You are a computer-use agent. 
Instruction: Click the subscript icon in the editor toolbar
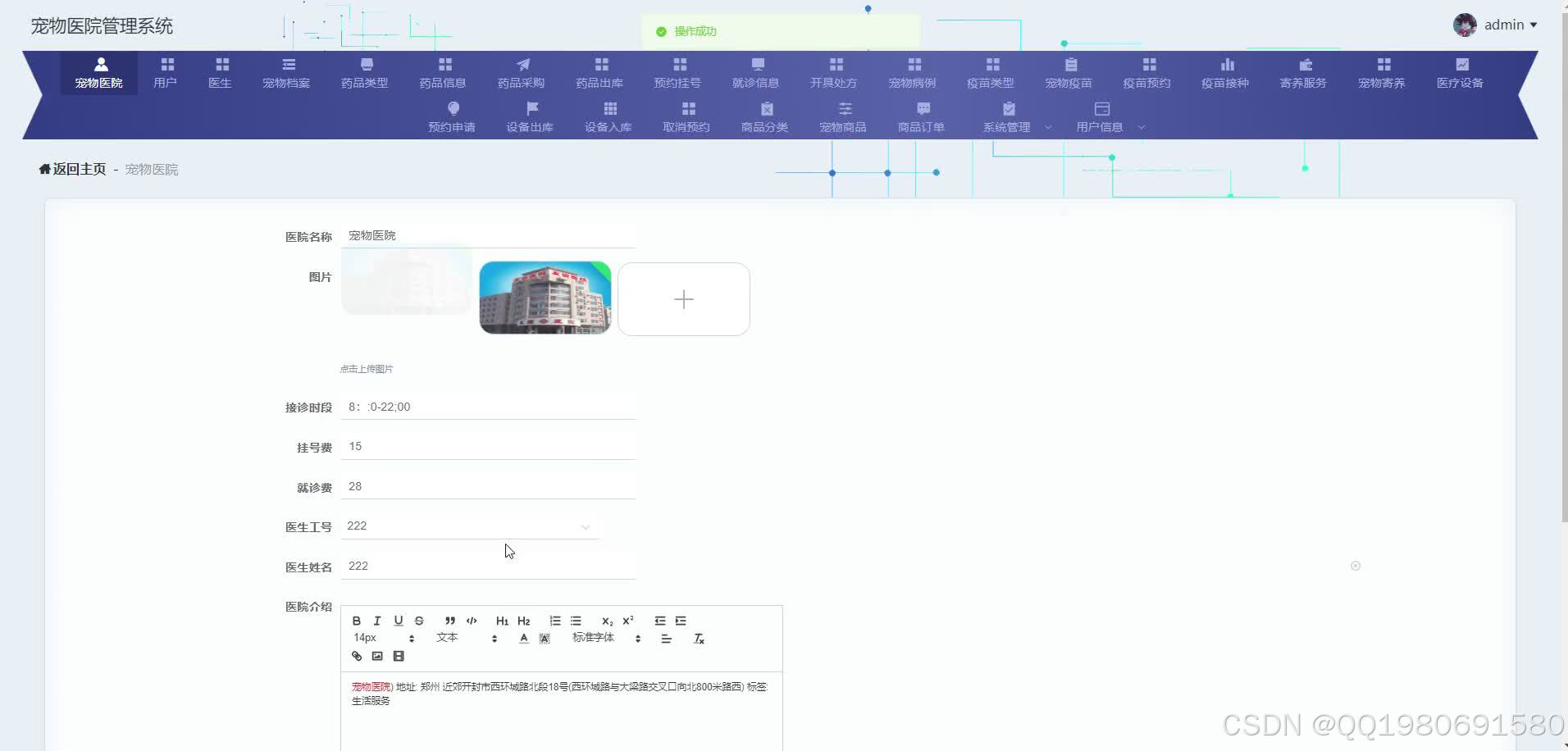pyautogui.click(x=608, y=621)
